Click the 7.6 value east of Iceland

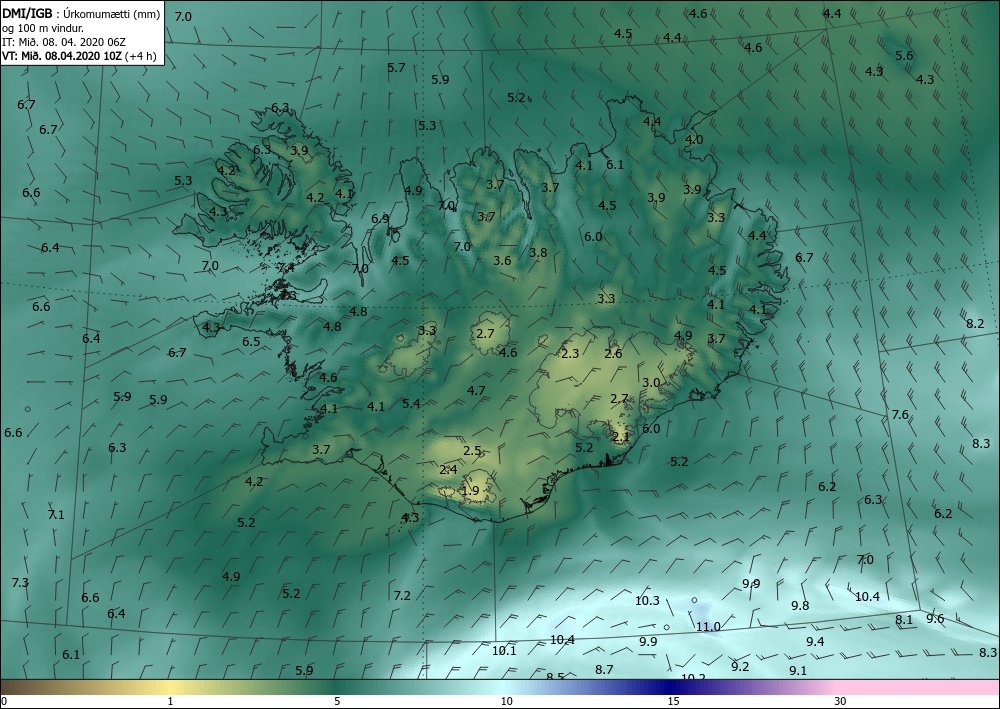point(899,415)
